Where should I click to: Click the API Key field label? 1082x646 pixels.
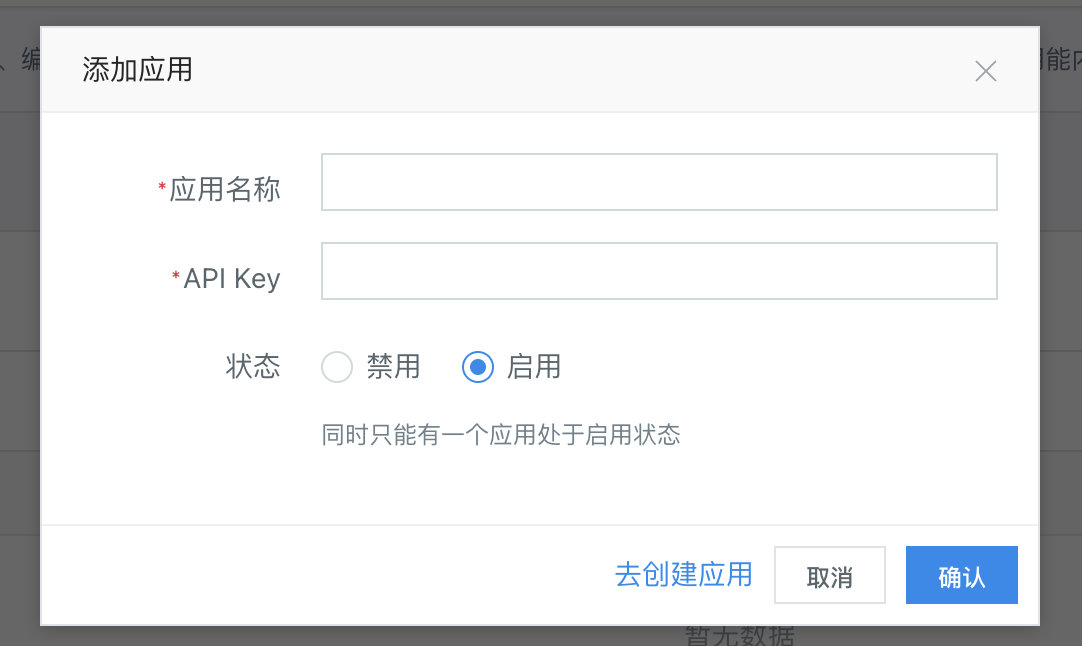click(x=232, y=278)
